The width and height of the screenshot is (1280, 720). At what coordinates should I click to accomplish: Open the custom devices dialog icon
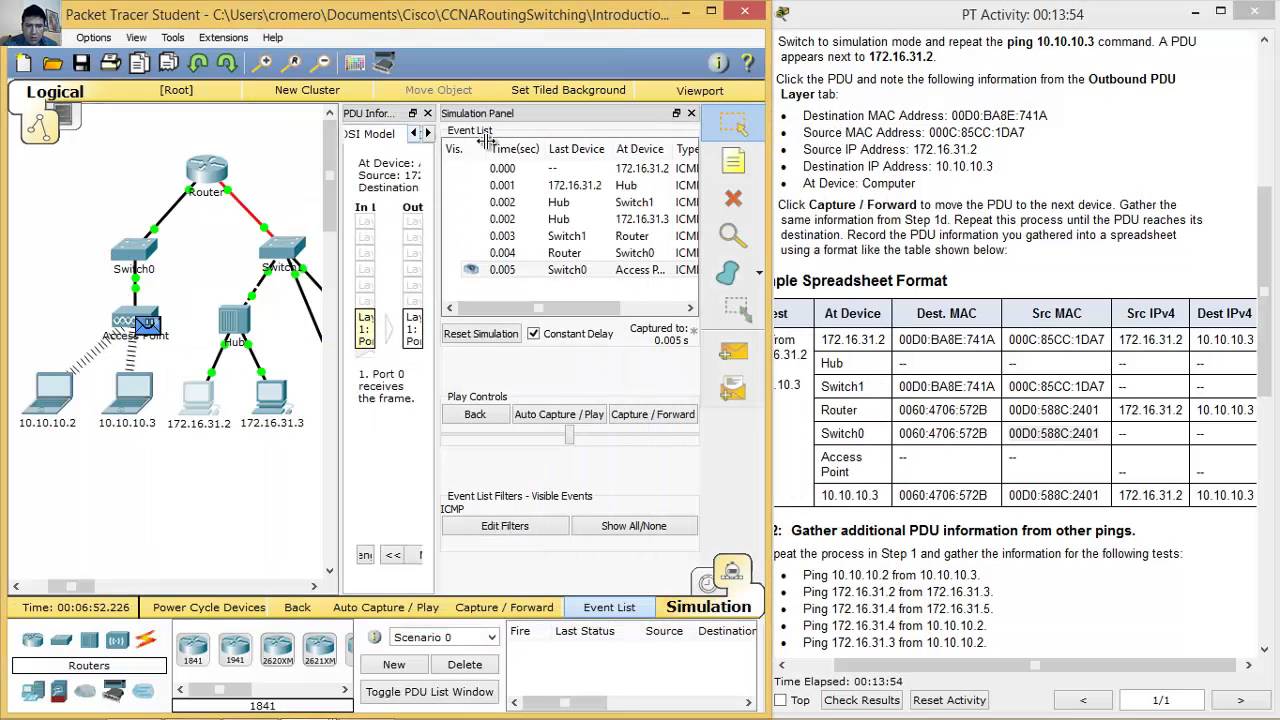384,63
